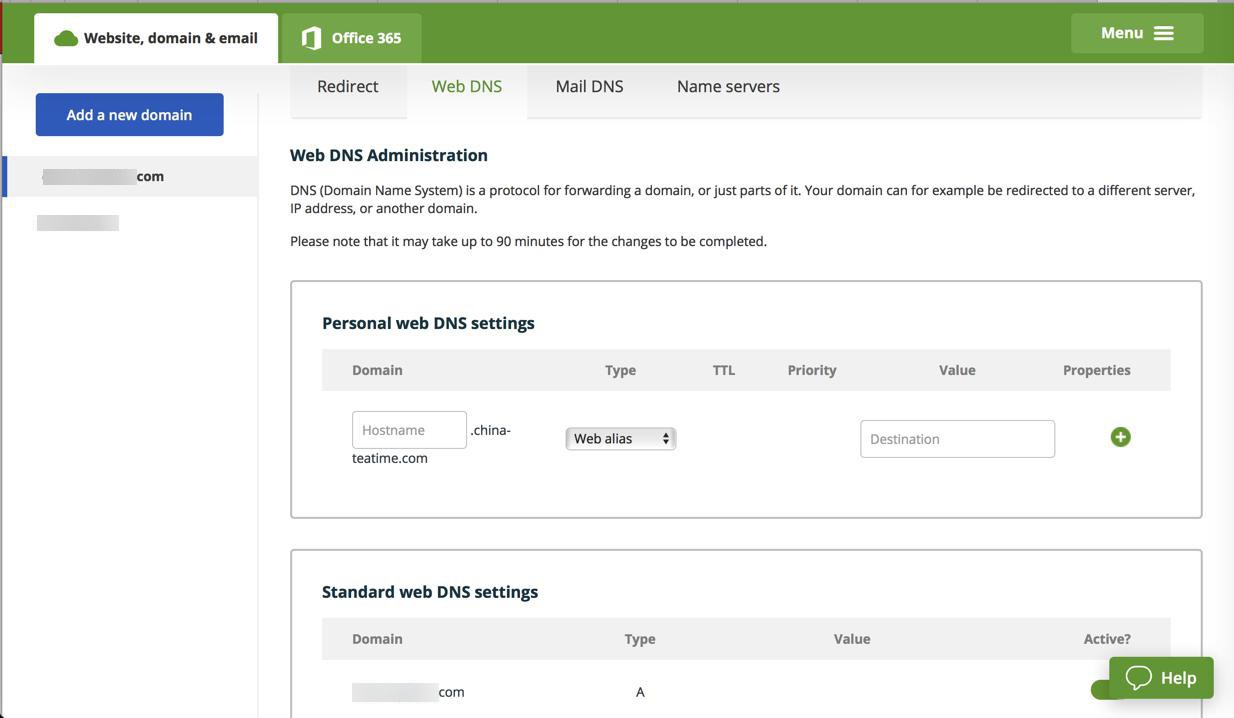This screenshot has height=718, width=1234.
Task: Click the hamburger icon beside Menu
Action: click(x=1164, y=33)
